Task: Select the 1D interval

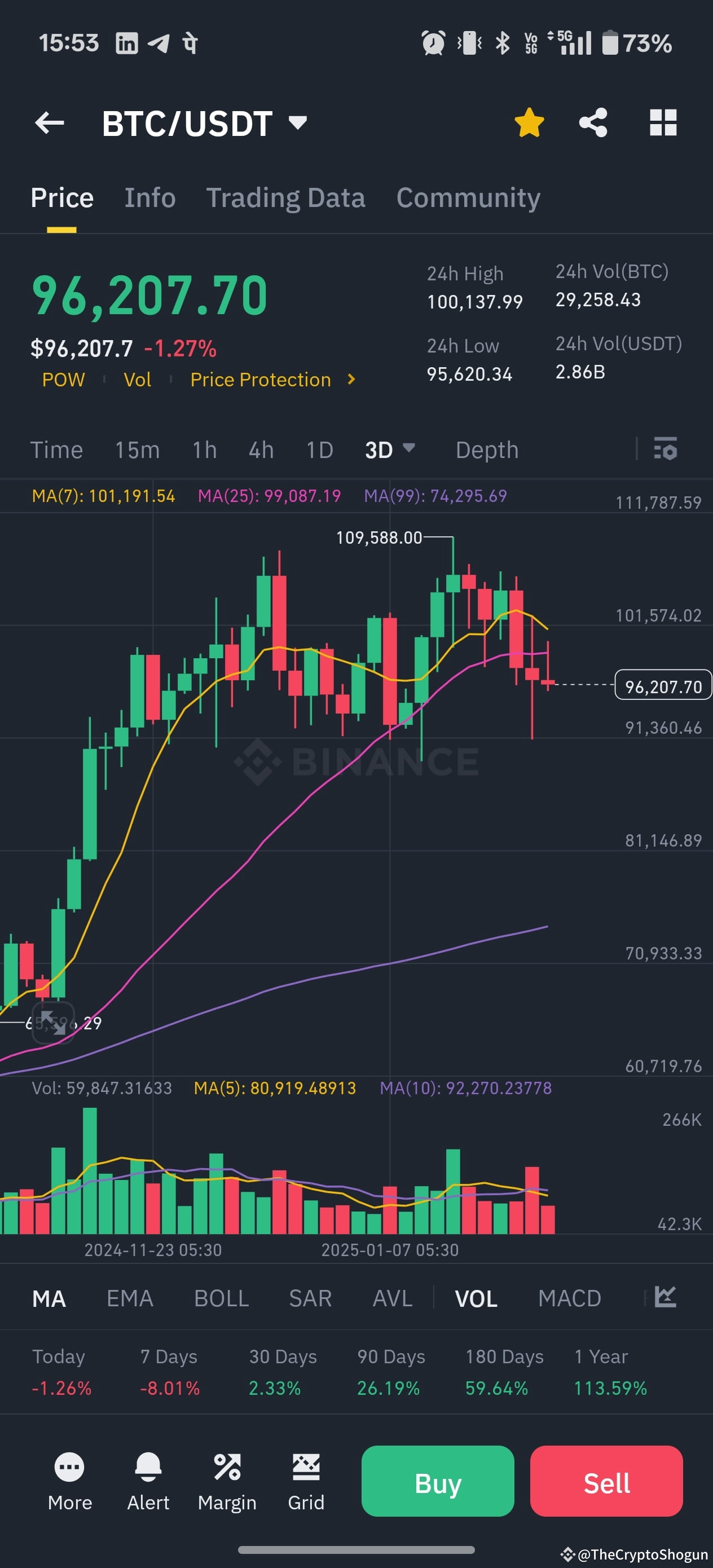Action: click(x=320, y=450)
